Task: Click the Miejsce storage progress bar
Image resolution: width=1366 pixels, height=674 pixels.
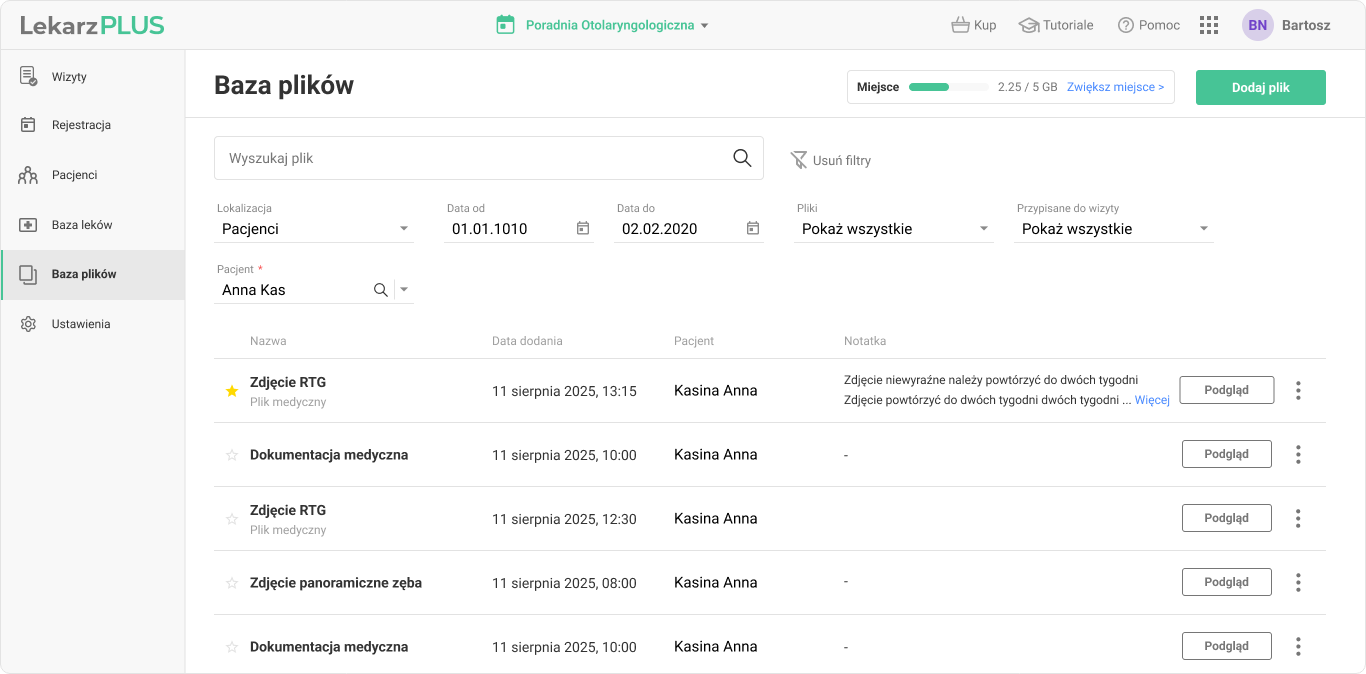Action: 948,87
